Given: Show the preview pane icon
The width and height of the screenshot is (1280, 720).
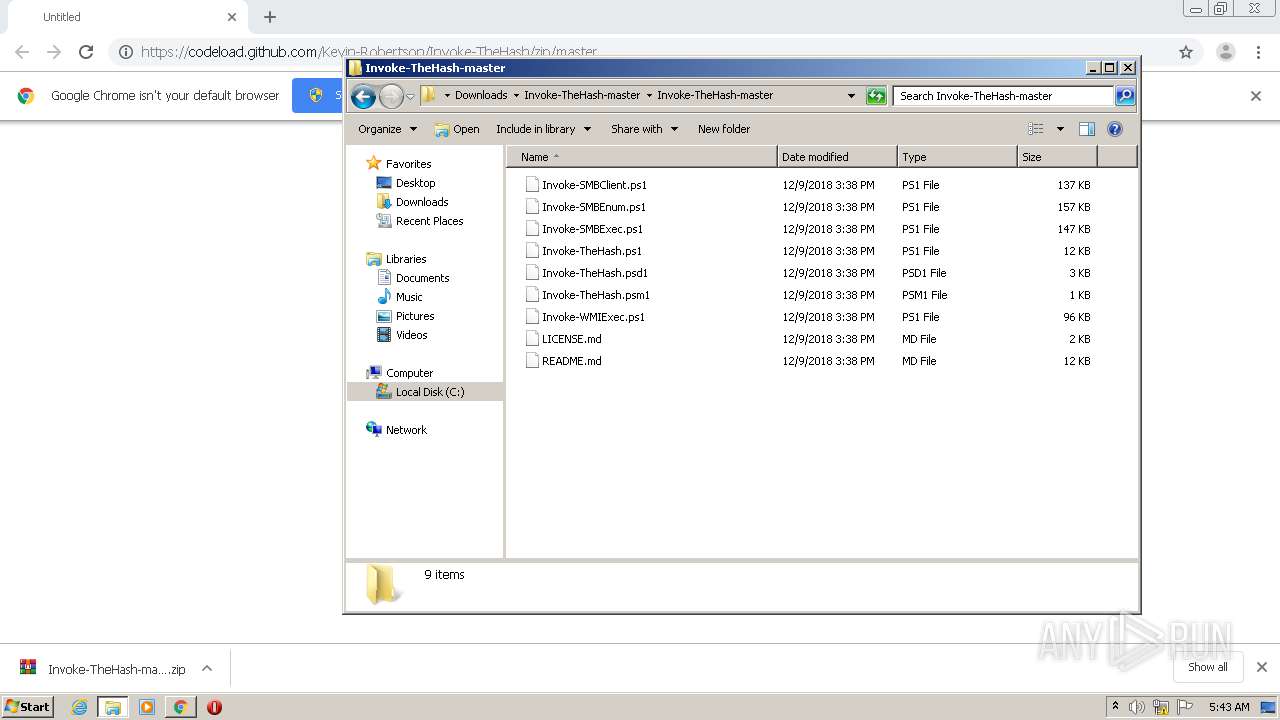Looking at the screenshot, I should tap(1087, 129).
